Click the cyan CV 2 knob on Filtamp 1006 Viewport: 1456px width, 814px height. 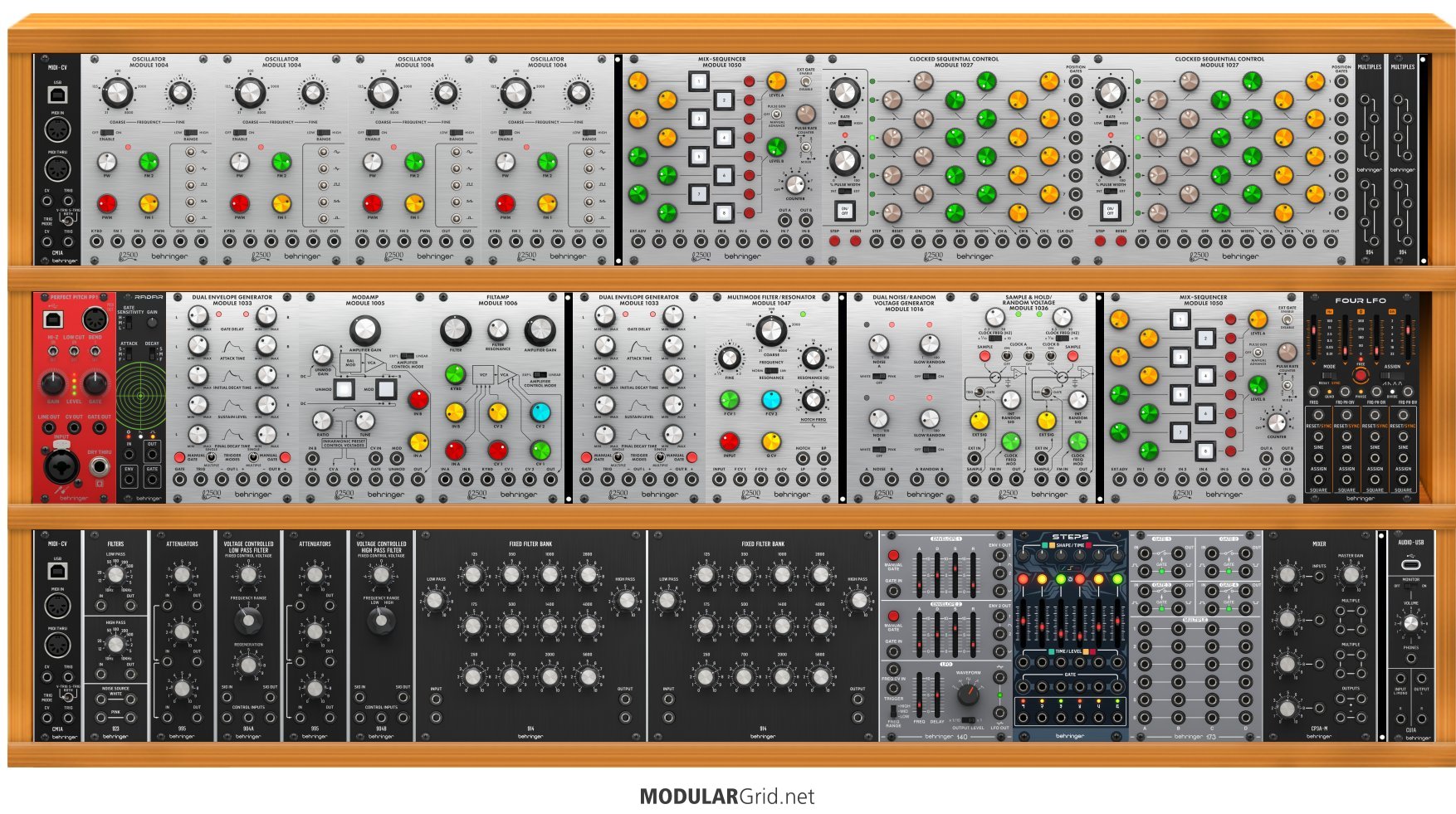point(540,412)
